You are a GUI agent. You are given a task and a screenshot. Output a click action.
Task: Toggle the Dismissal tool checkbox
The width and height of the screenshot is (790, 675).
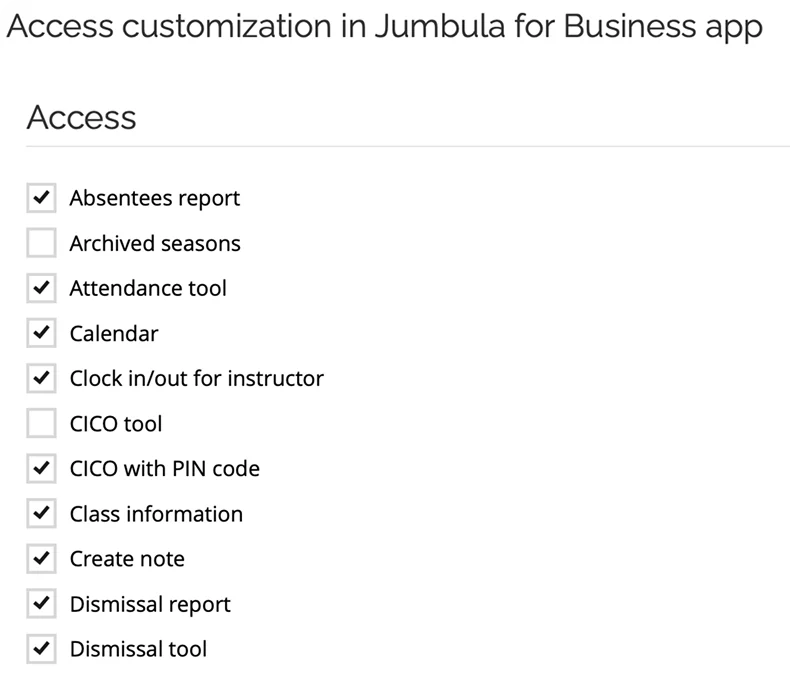[x=41, y=649]
